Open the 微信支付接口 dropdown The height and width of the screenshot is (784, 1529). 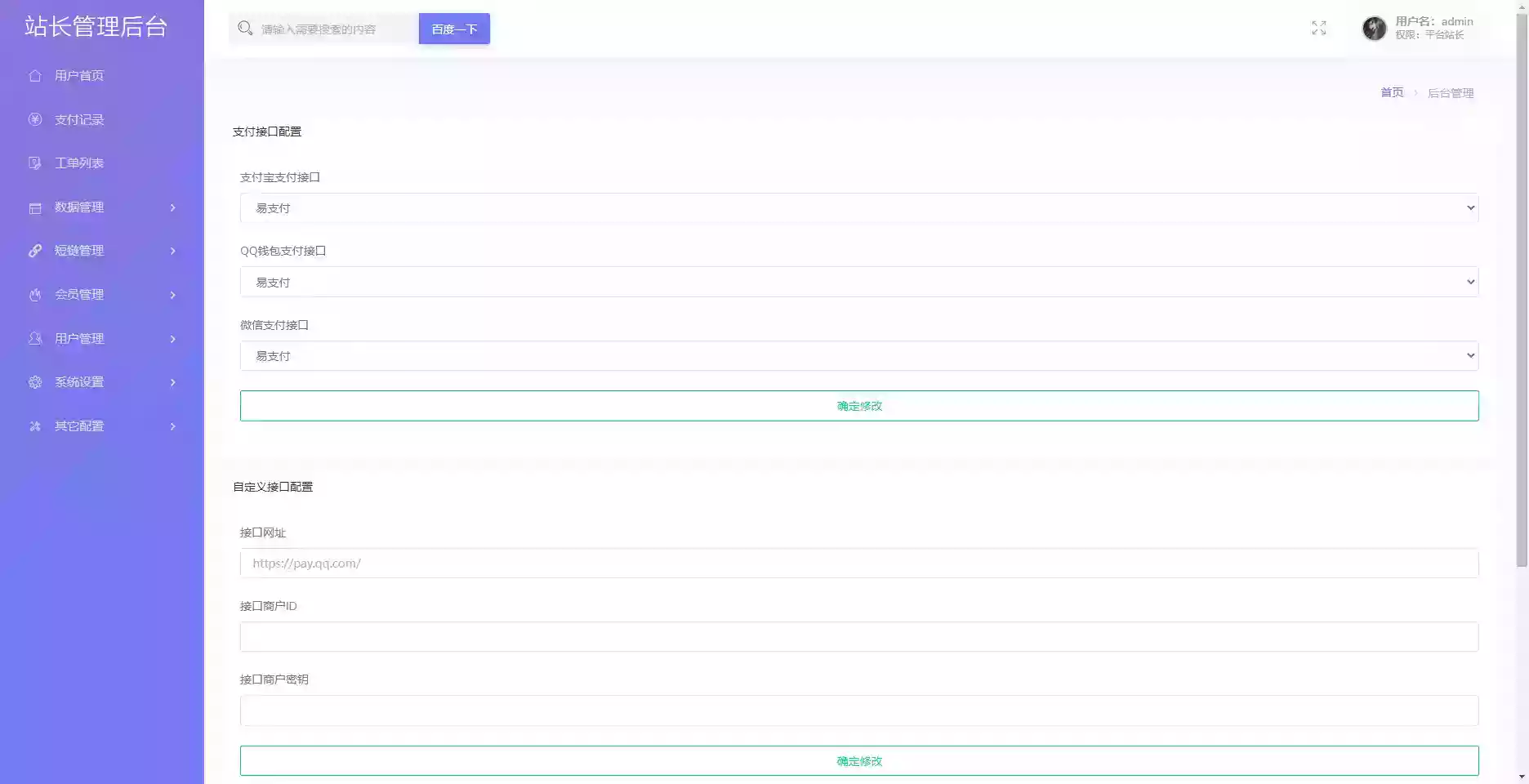tap(858, 356)
